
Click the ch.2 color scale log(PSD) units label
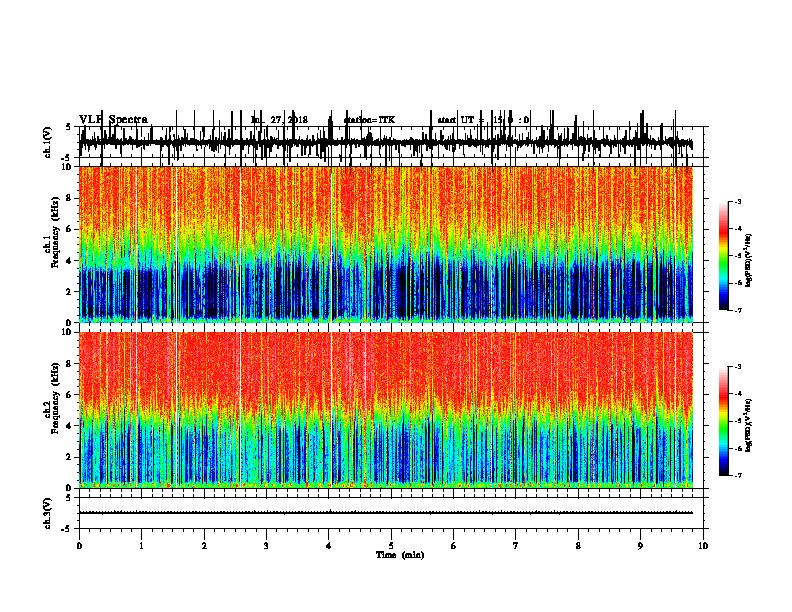[x=748, y=426]
